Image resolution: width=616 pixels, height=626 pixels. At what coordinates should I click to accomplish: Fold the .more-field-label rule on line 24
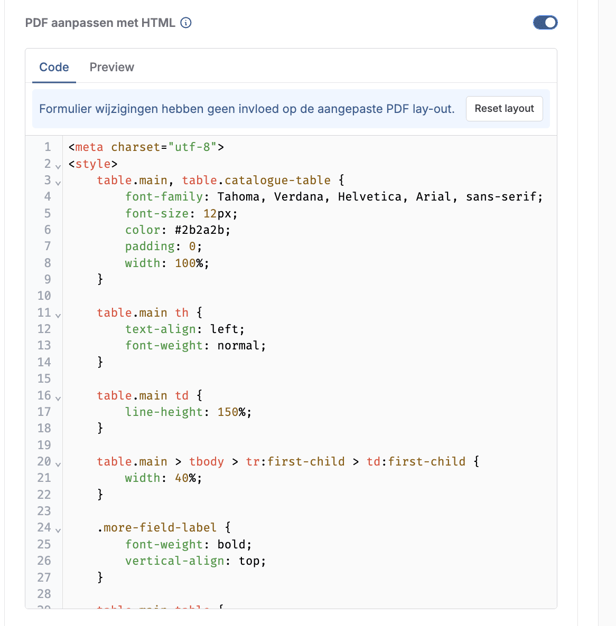[58, 529]
